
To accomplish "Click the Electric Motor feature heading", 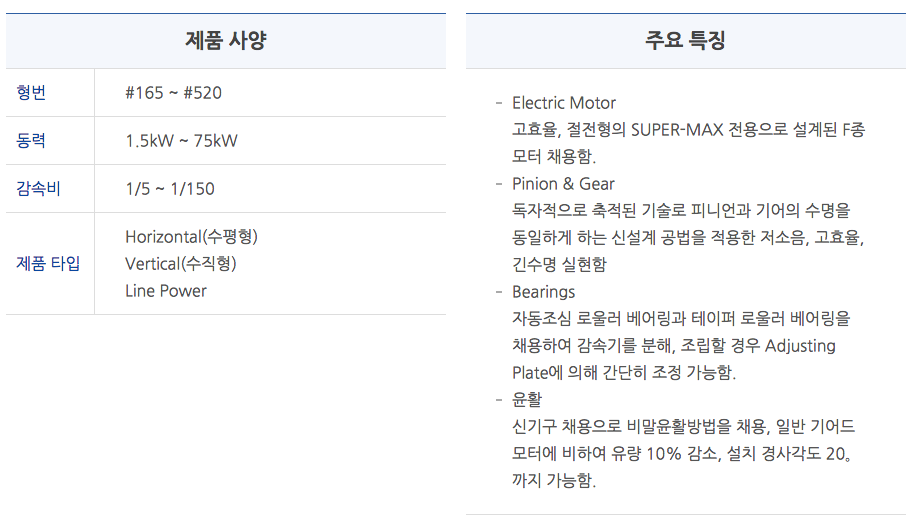I will point(564,103).
